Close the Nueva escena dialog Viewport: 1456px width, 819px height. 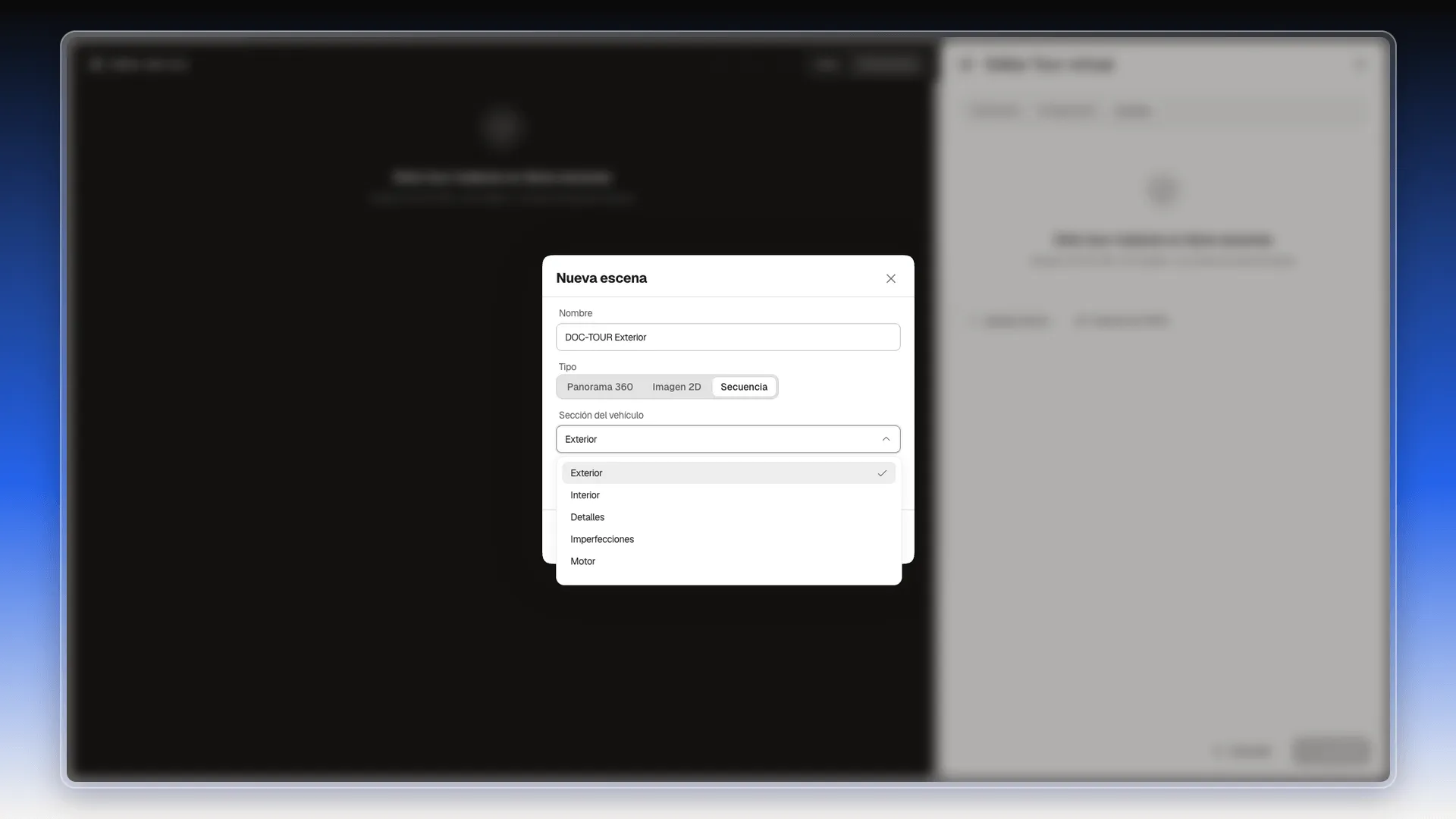pos(891,278)
